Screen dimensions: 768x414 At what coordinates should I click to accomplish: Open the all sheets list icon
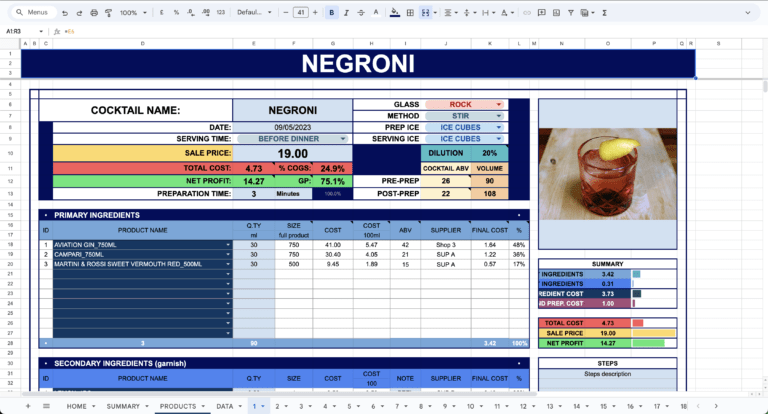(x=46, y=406)
